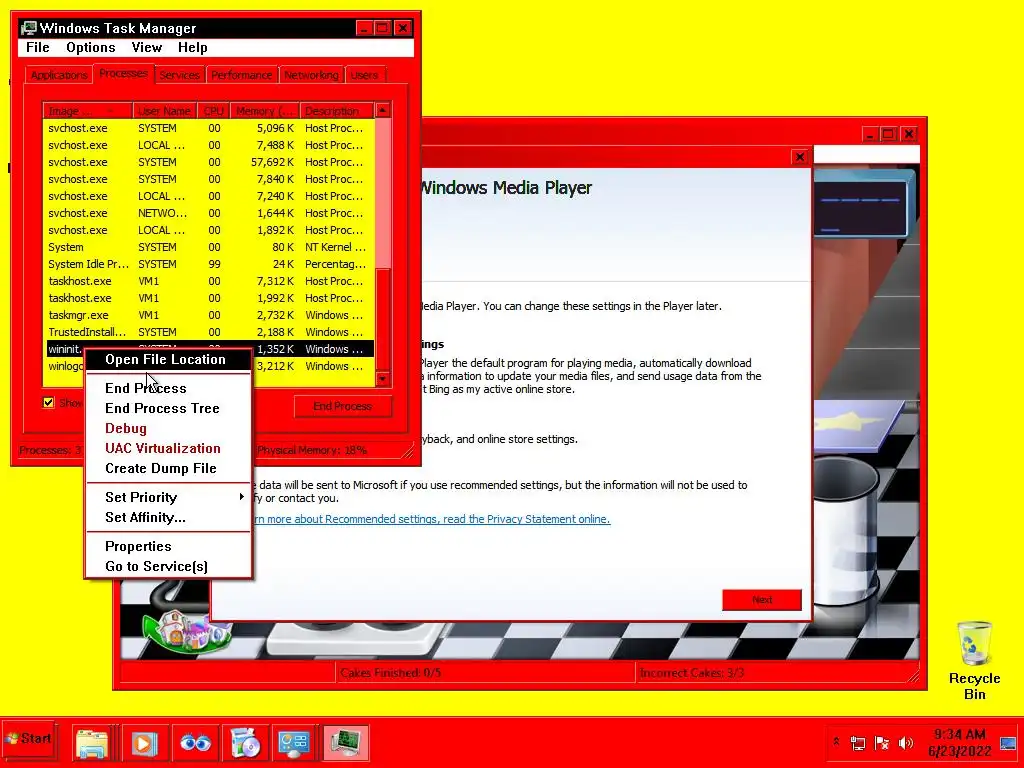The image size is (1024, 768).
Task: Sort by the User Name column header
Action: [164, 111]
